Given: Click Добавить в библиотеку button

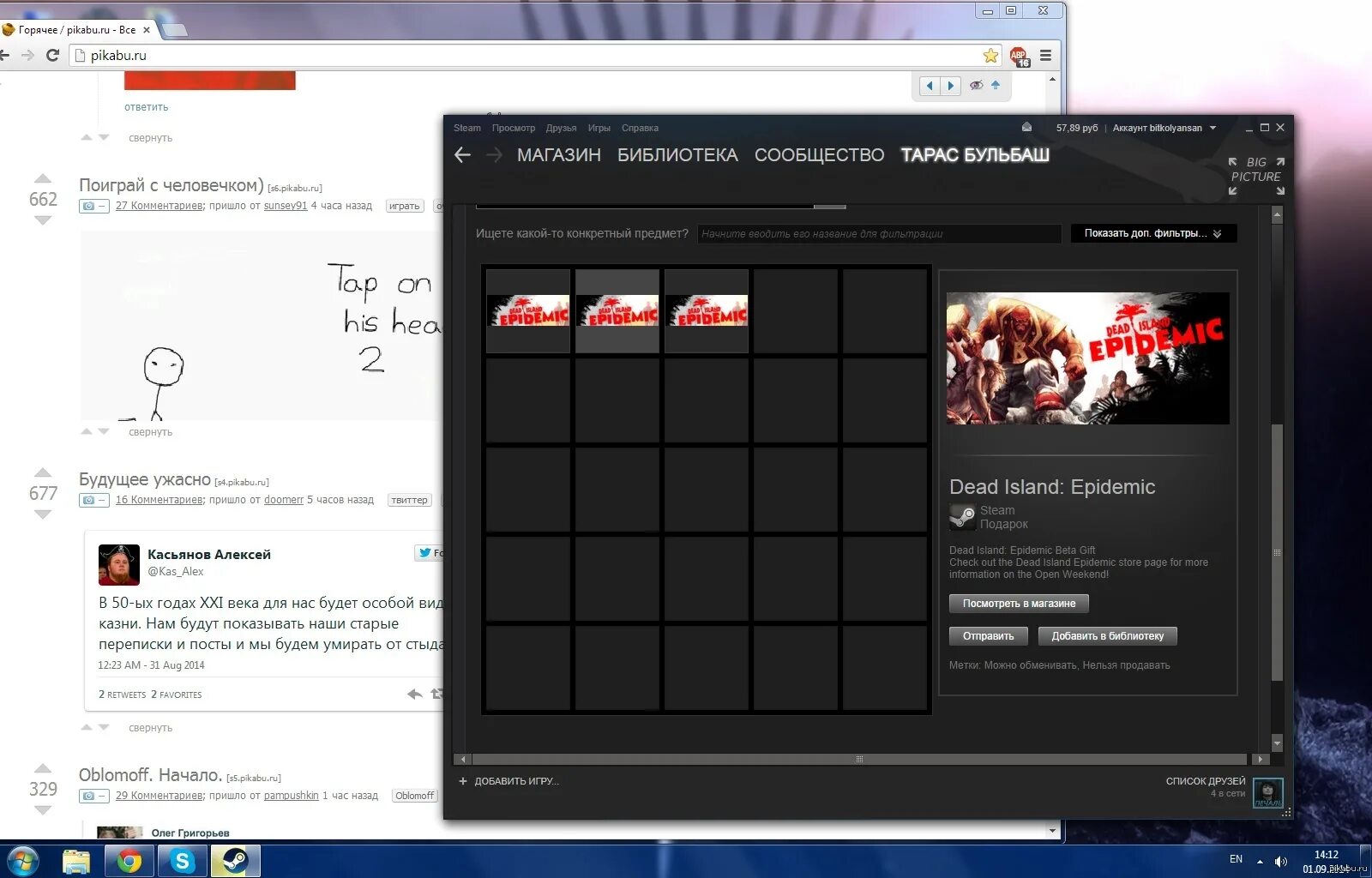Looking at the screenshot, I should tap(1108, 636).
